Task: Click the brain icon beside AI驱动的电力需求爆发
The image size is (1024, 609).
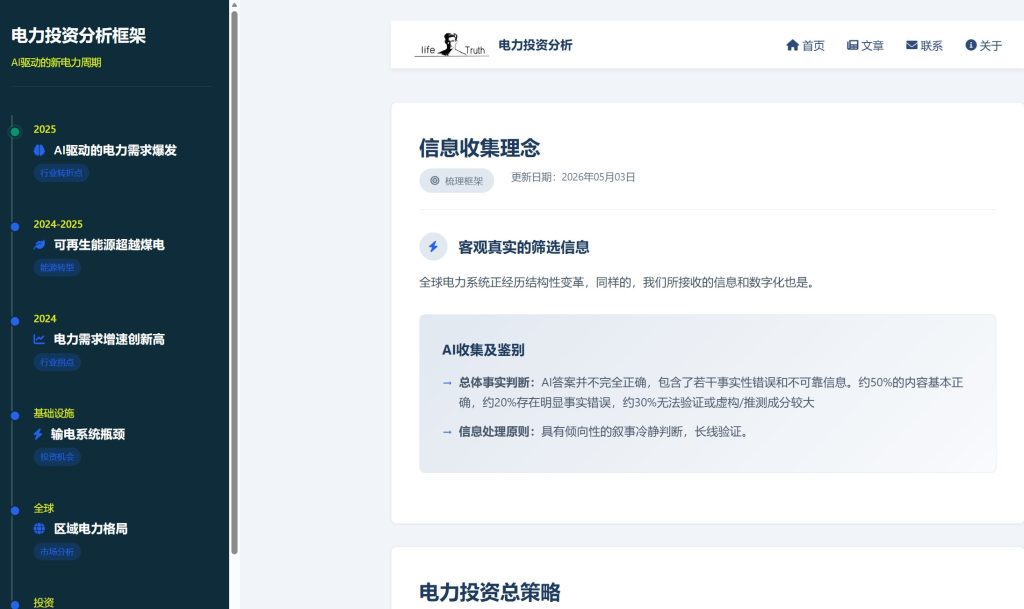Action: coord(39,150)
